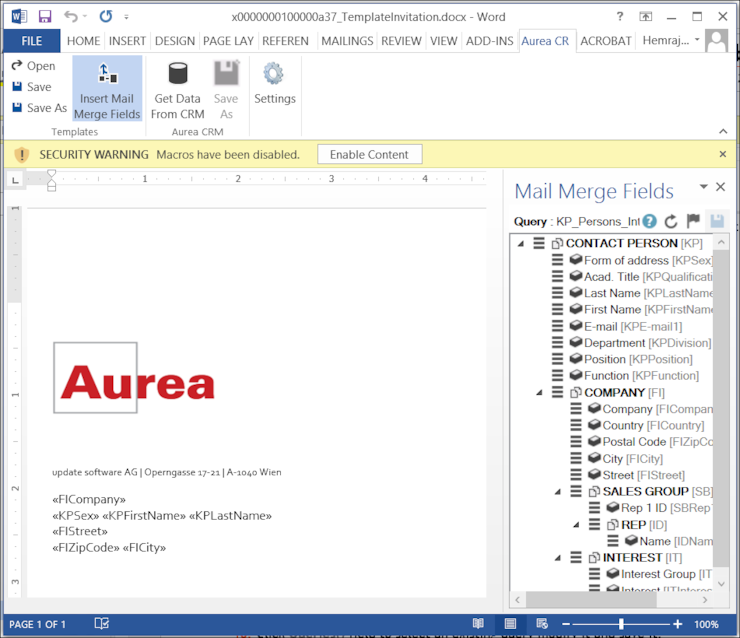Viewport: 740px width, 638px height.
Task: Switch to the DESIGN ribbon tab
Action: coord(175,41)
